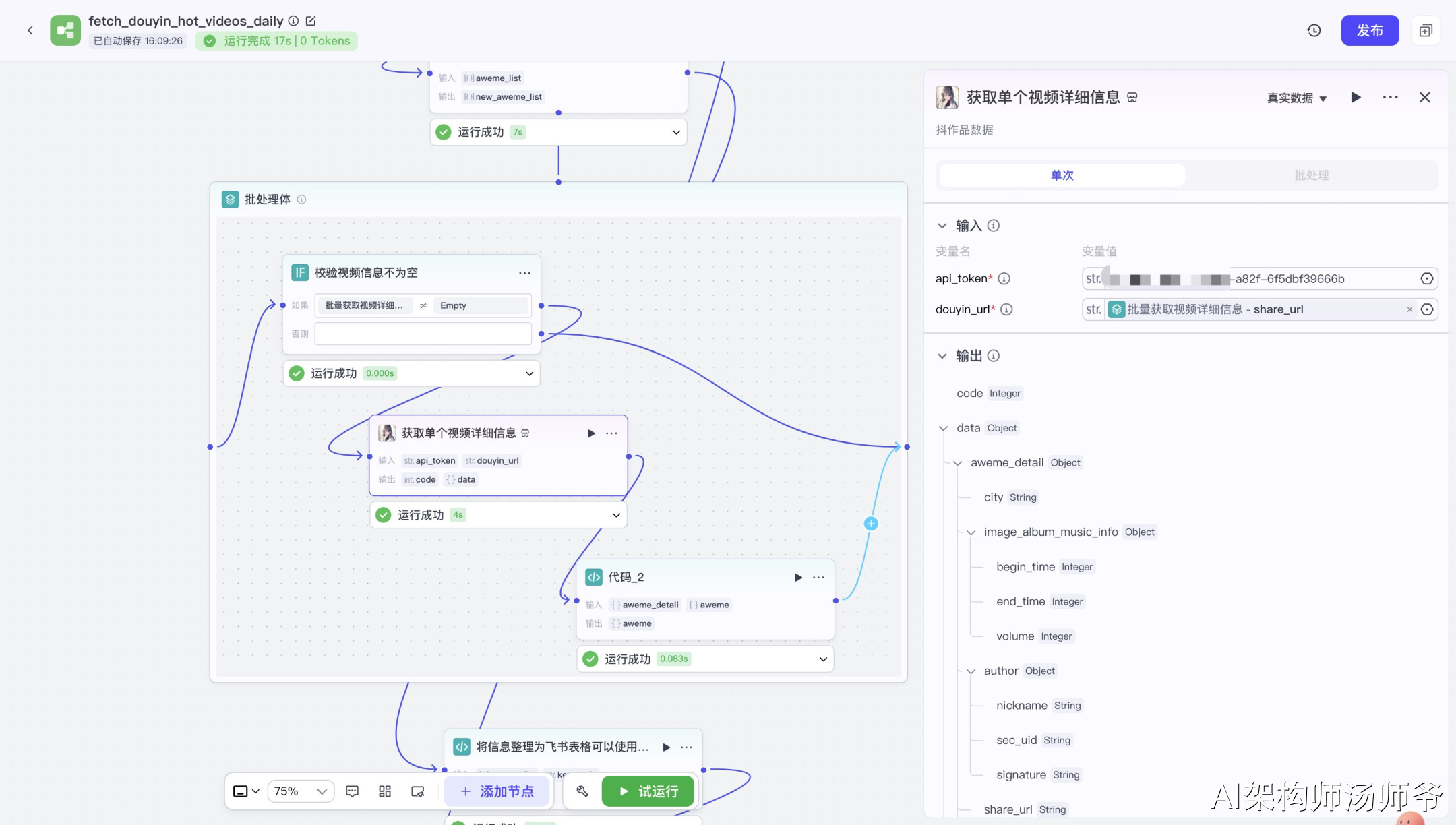Click the edit workflow name pencil icon

point(311,21)
